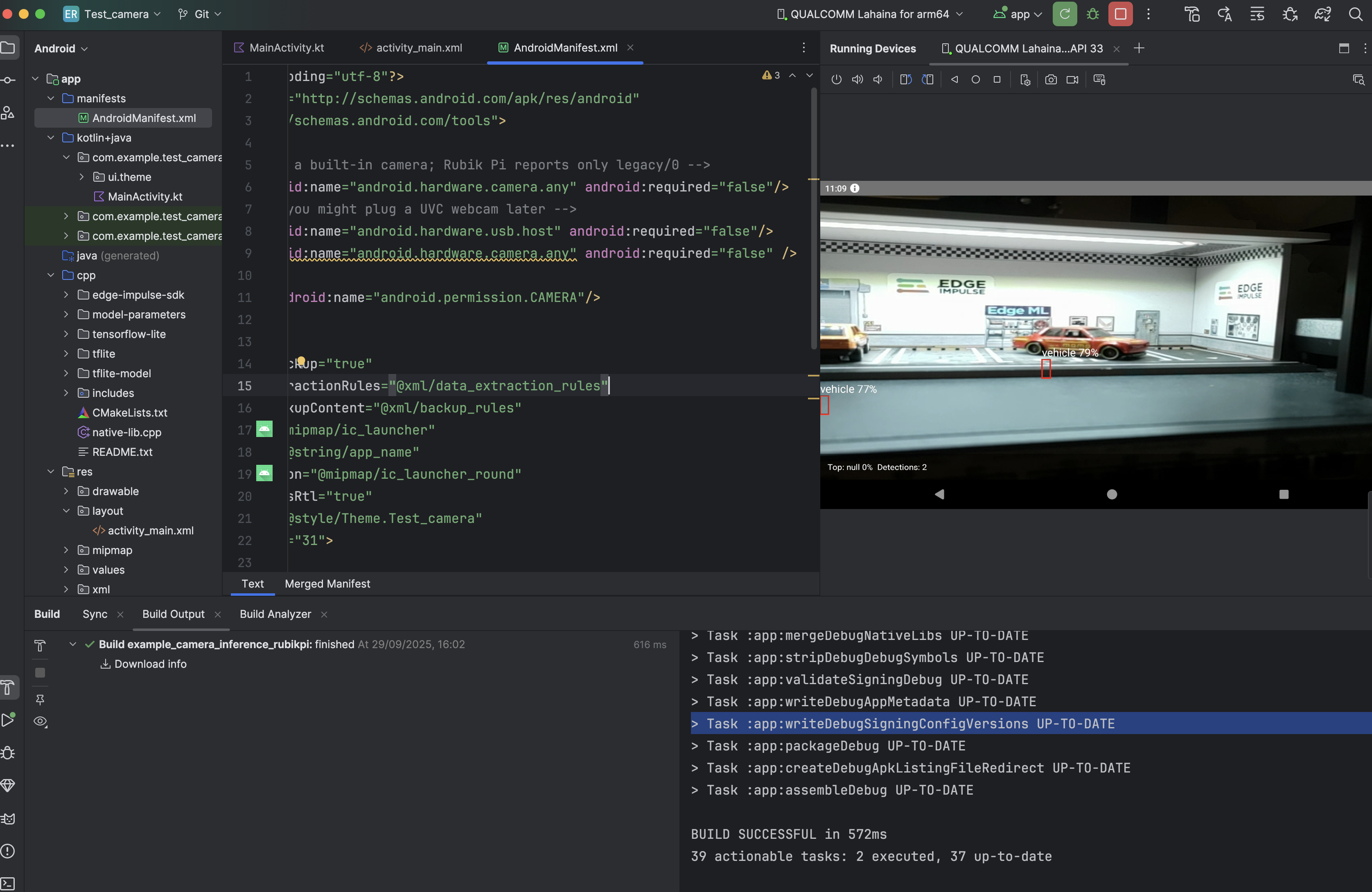
Task: Rotate device left in Running Devices toolbar
Action: point(906,79)
